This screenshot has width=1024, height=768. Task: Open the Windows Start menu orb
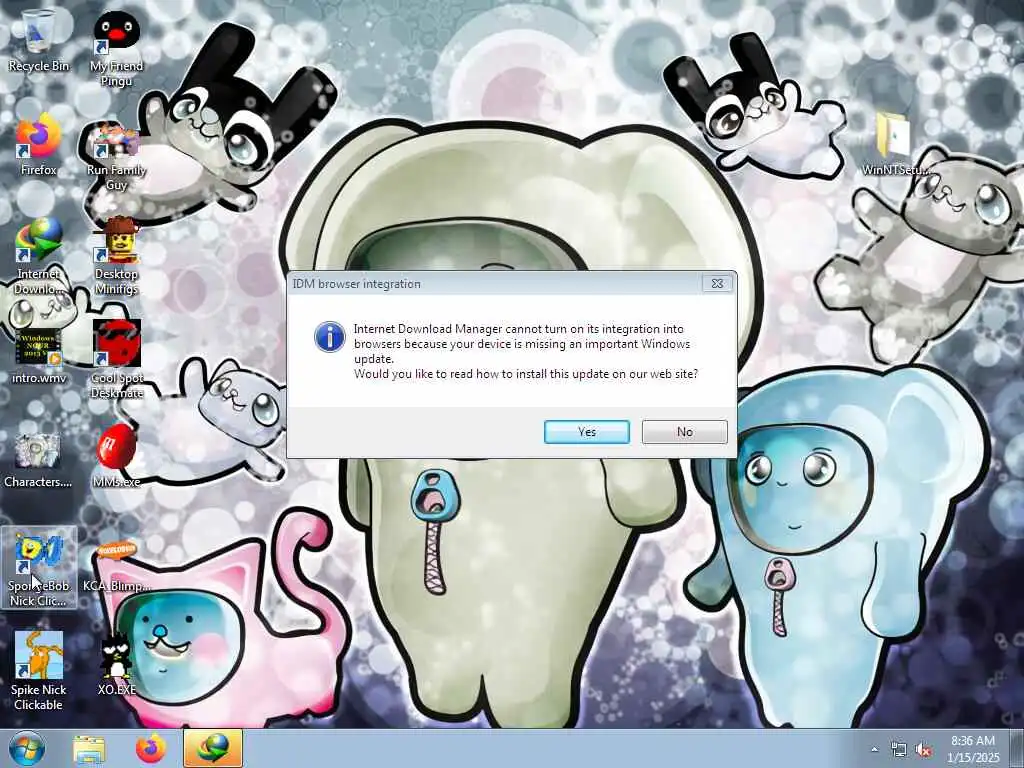point(26,749)
